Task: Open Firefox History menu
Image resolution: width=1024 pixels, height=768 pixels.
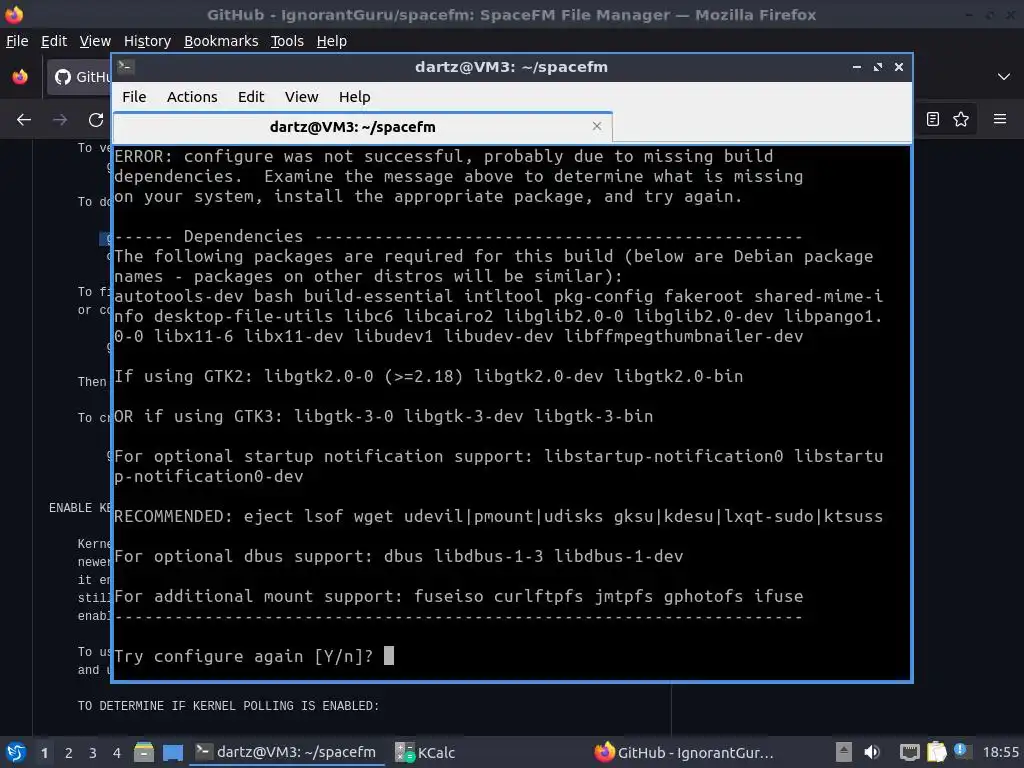Action: click(x=147, y=41)
